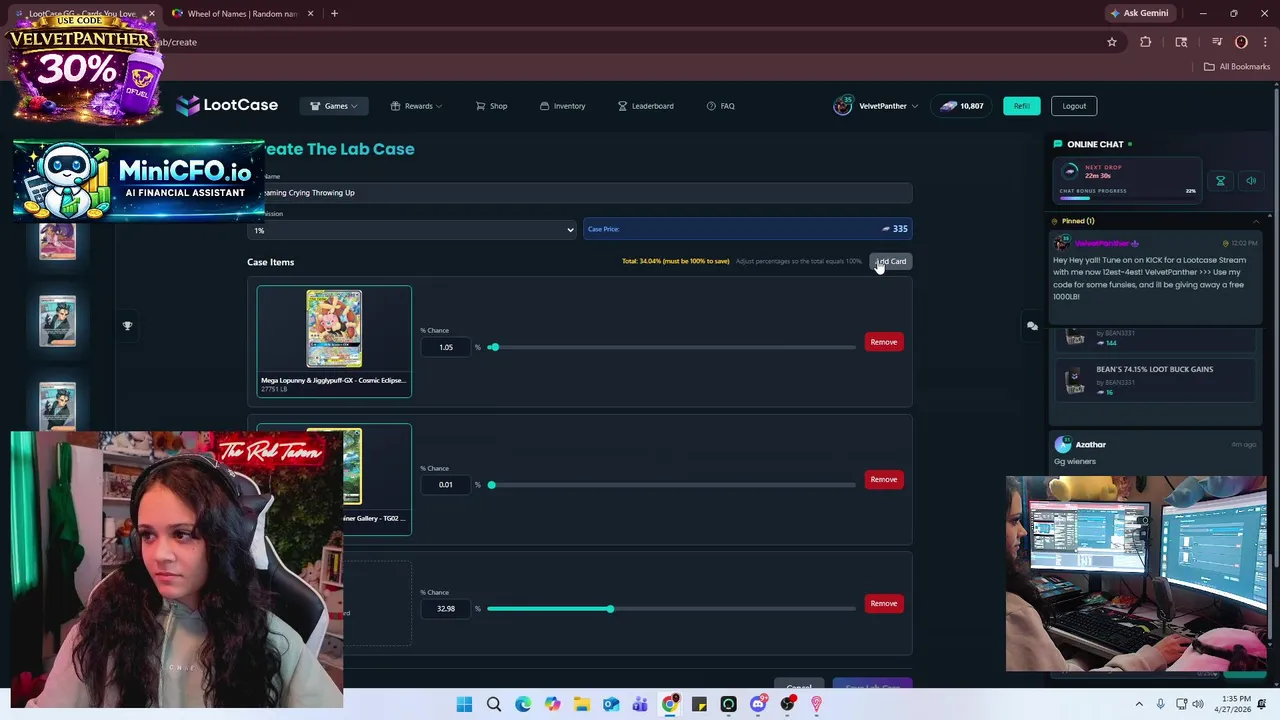
Task: Open Outlook from the taskbar
Action: point(611,705)
